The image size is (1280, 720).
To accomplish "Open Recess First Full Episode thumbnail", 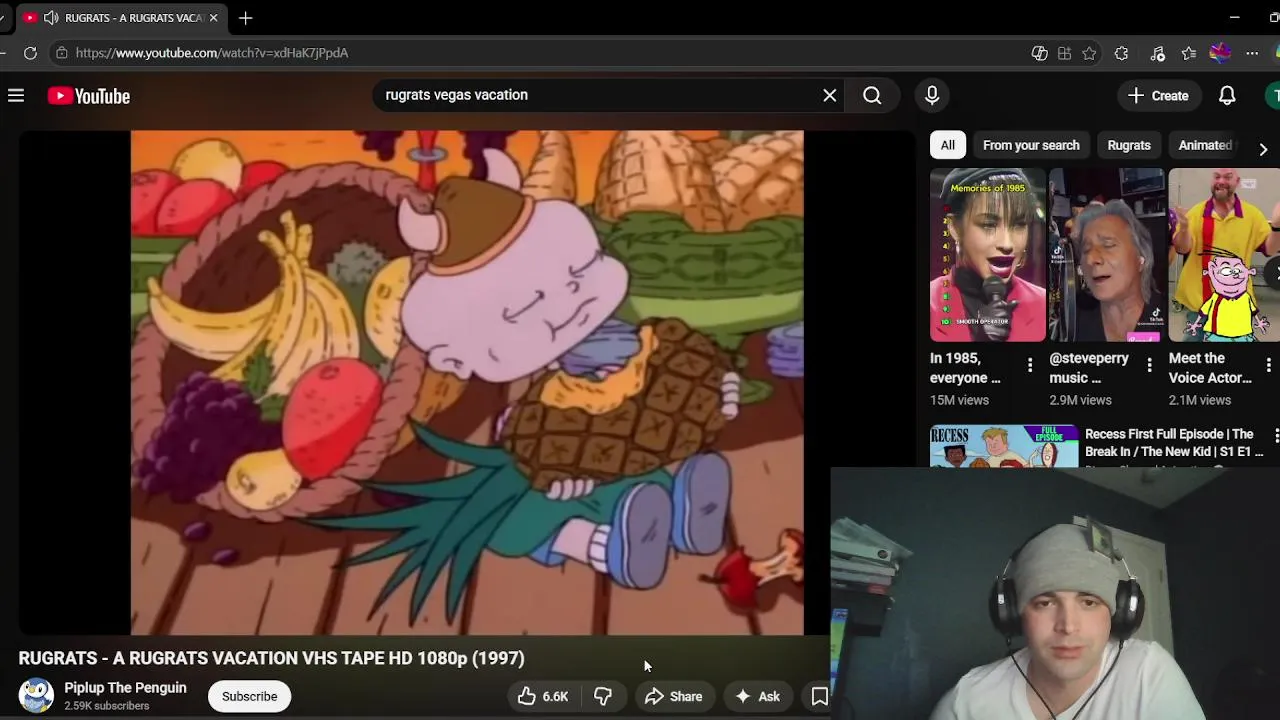I will coord(1004,446).
